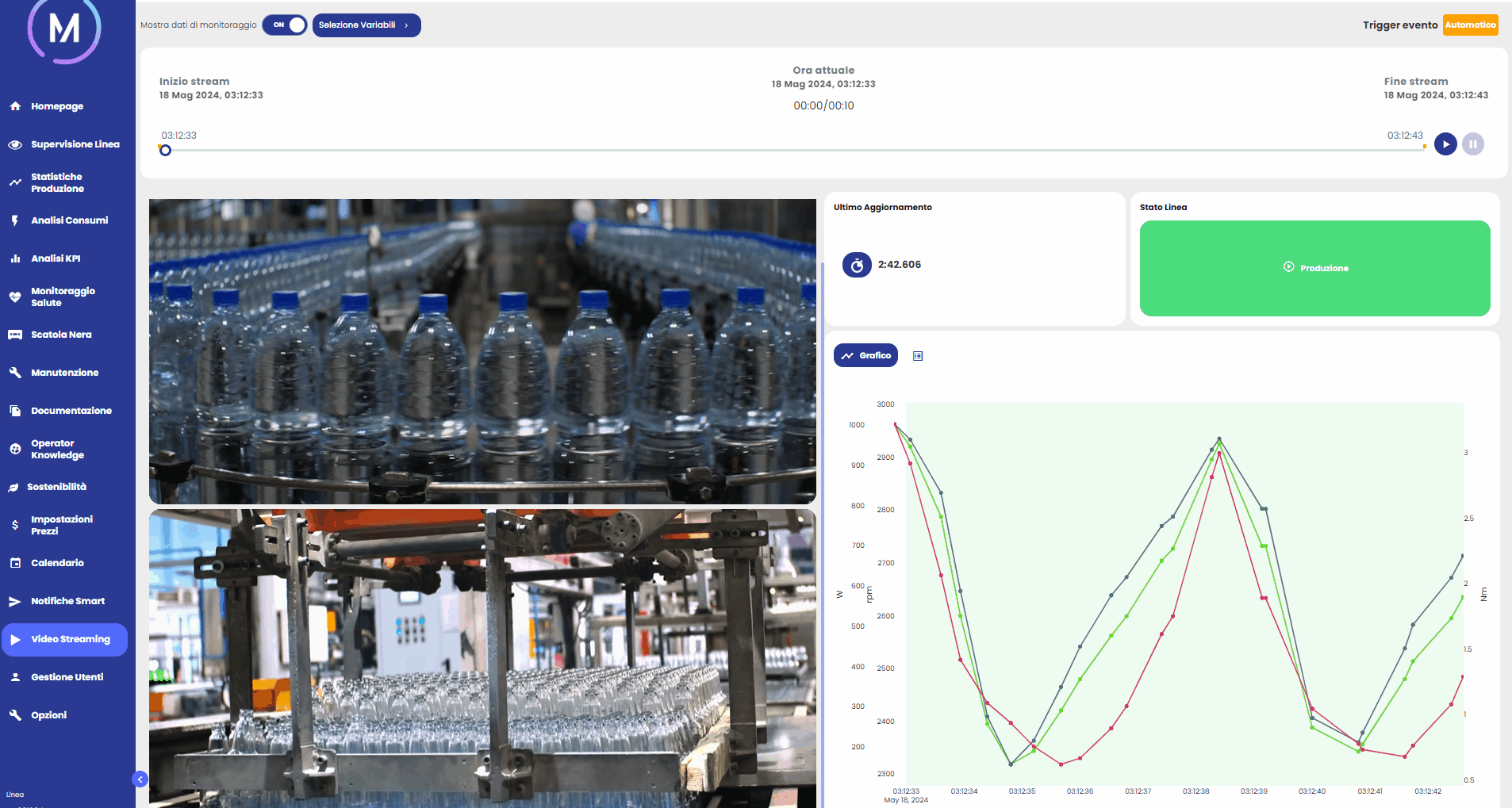Viewport: 1512px width, 808px height.
Task: Open Selezione Variabili selector
Action: 366,25
